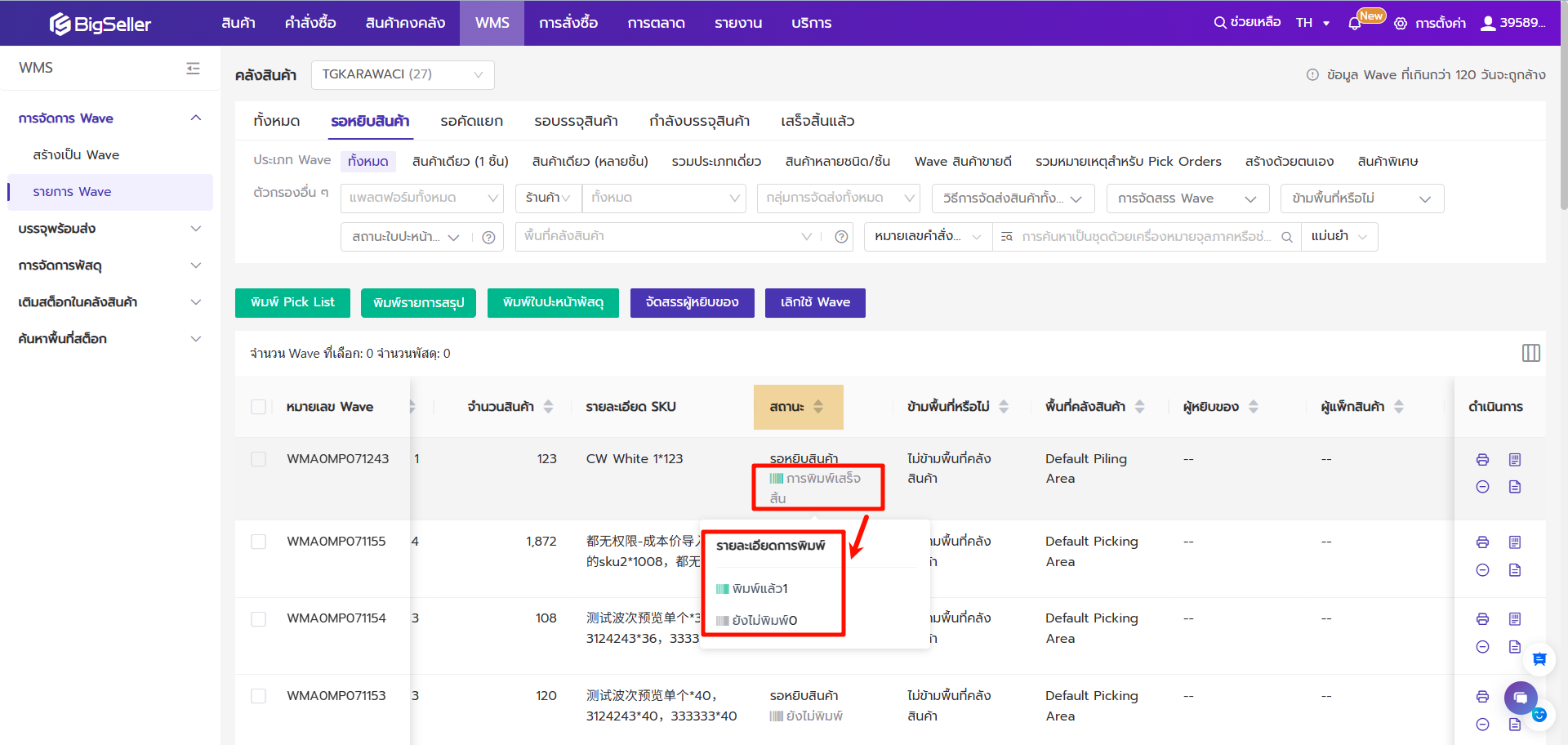
Task: Switch to the รอคัดแยก tab
Action: [x=471, y=121]
